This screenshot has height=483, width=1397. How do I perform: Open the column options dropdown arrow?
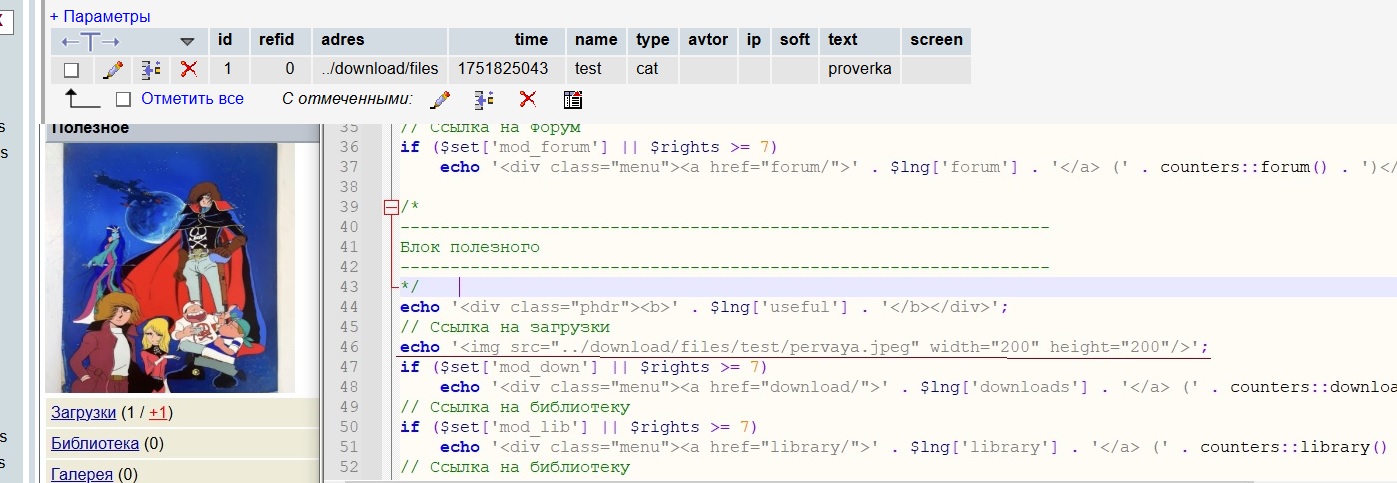click(187, 41)
